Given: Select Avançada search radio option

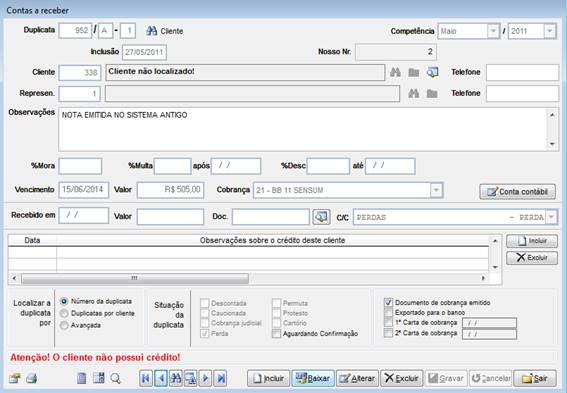Looking at the screenshot, I should pyautogui.click(x=64, y=325).
